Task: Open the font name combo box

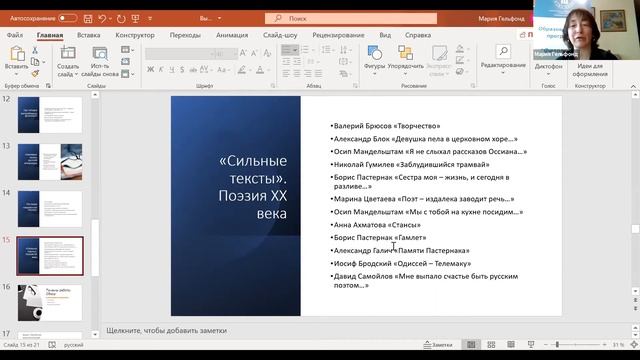Action: point(180,53)
